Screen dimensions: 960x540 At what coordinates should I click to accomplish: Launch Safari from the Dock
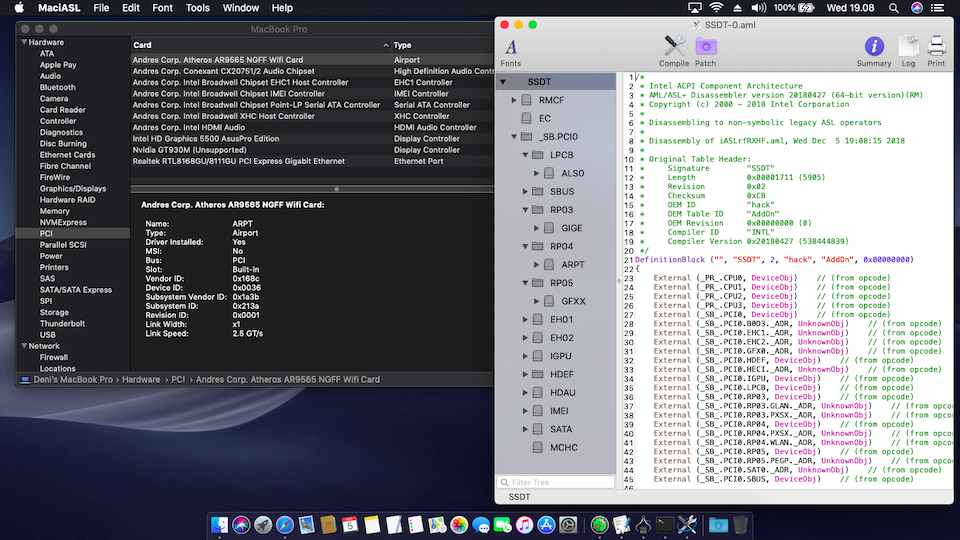tap(285, 524)
